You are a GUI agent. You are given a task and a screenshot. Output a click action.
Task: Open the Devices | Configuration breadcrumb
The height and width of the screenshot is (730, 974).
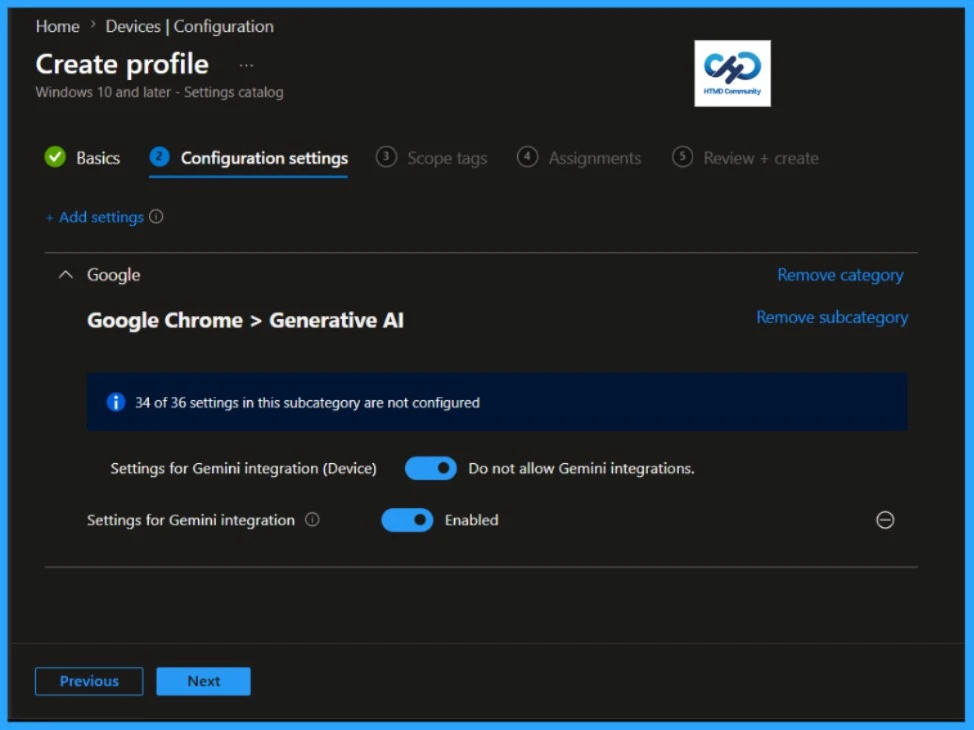pyautogui.click(x=189, y=26)
